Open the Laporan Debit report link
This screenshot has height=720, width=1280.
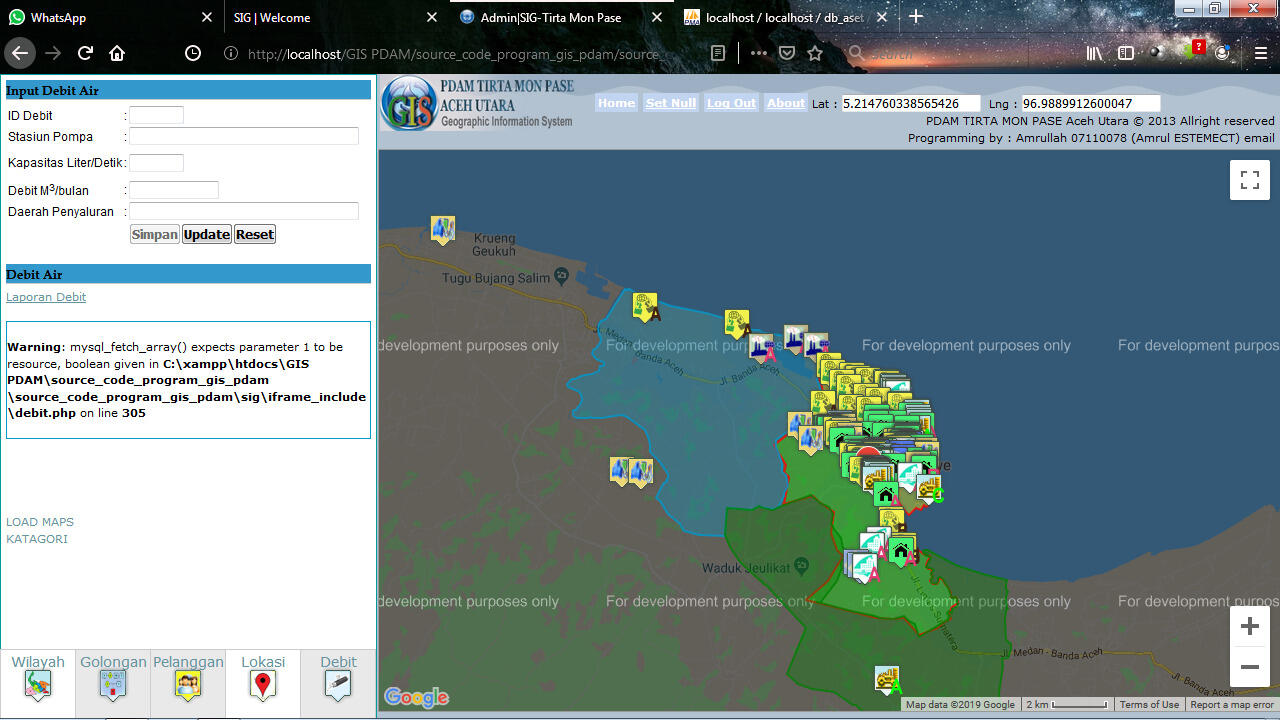(x=46, y=297)
